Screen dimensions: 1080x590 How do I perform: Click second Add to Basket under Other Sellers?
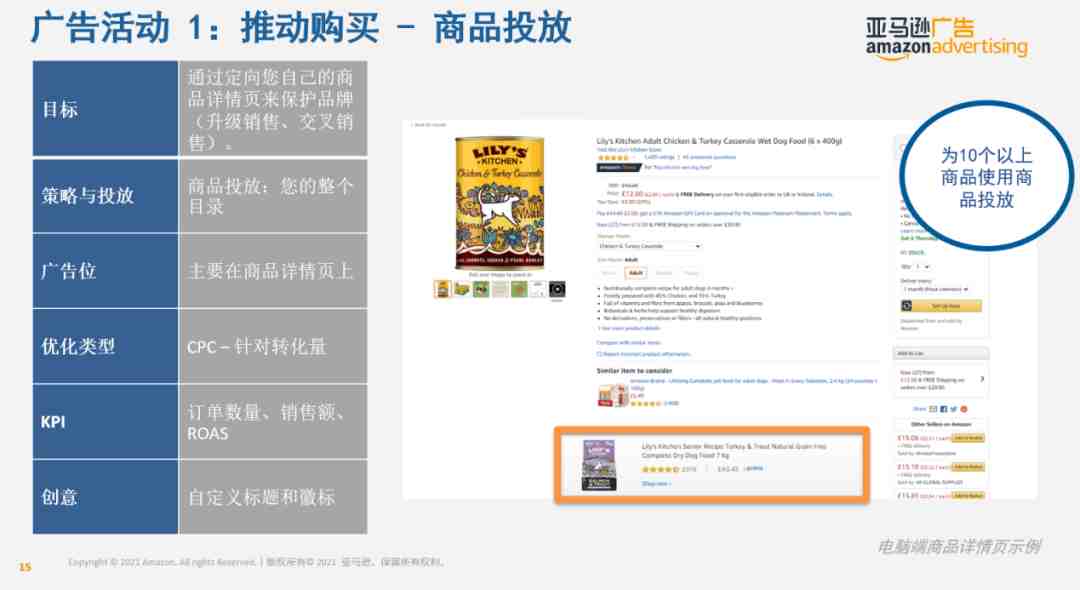[x=968, y=467]
